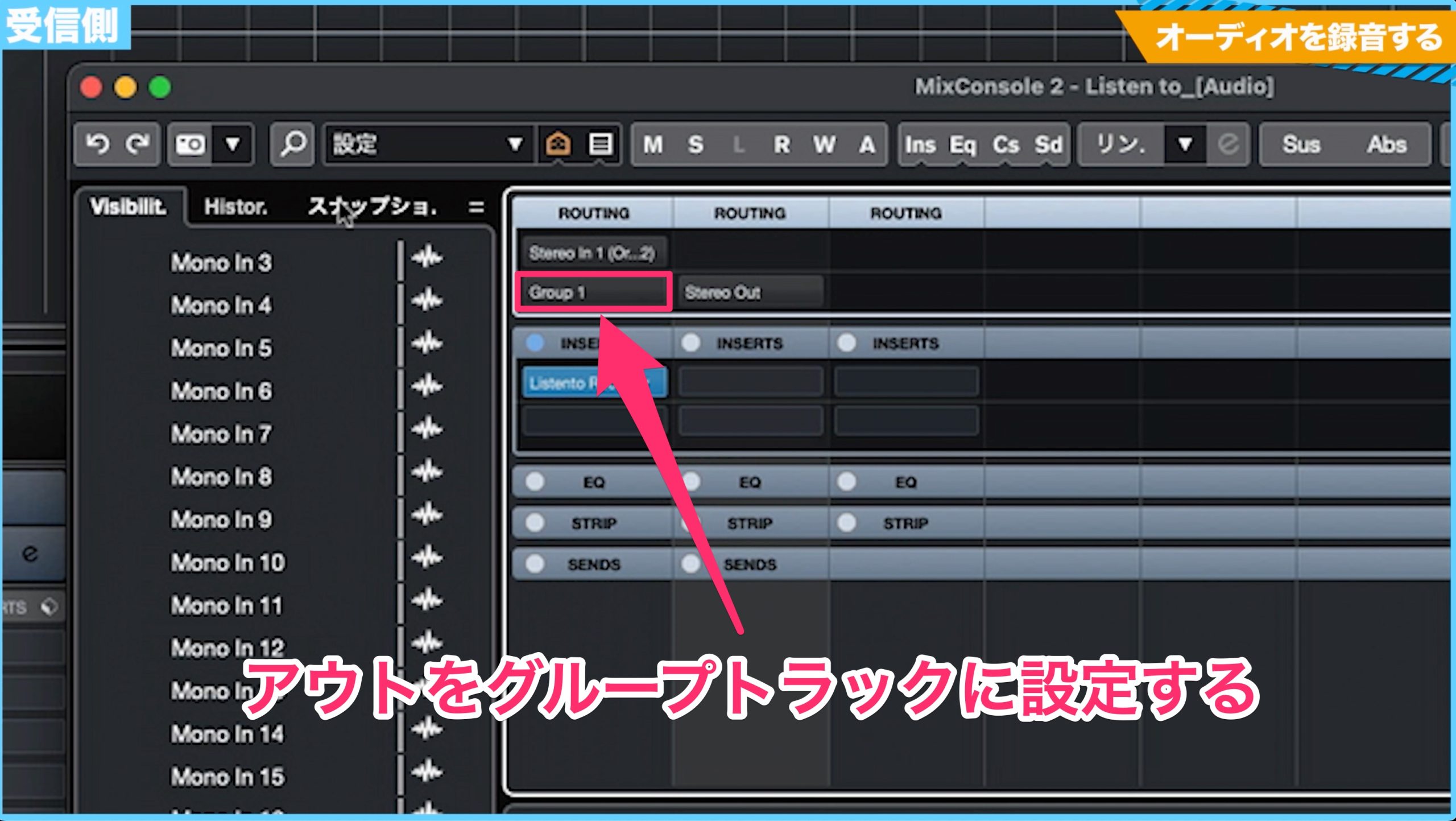Select Mono In 7 in visibility list

pyautogui.click(x=221, y=434)
